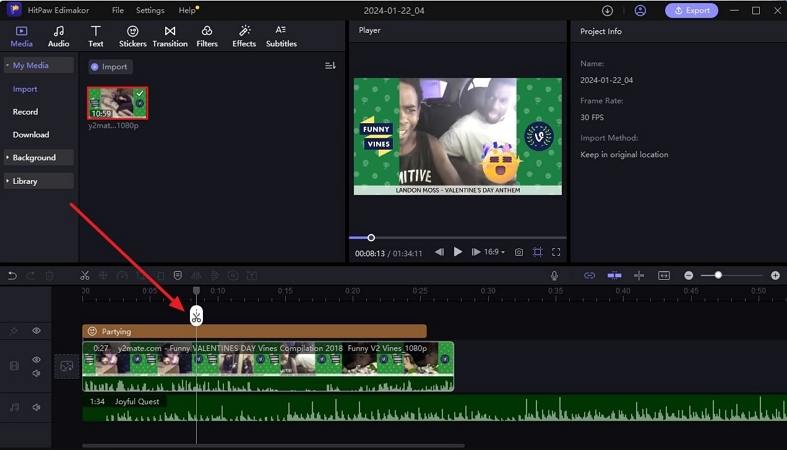Click the download center icon in title bar

[x=607, y=10]
